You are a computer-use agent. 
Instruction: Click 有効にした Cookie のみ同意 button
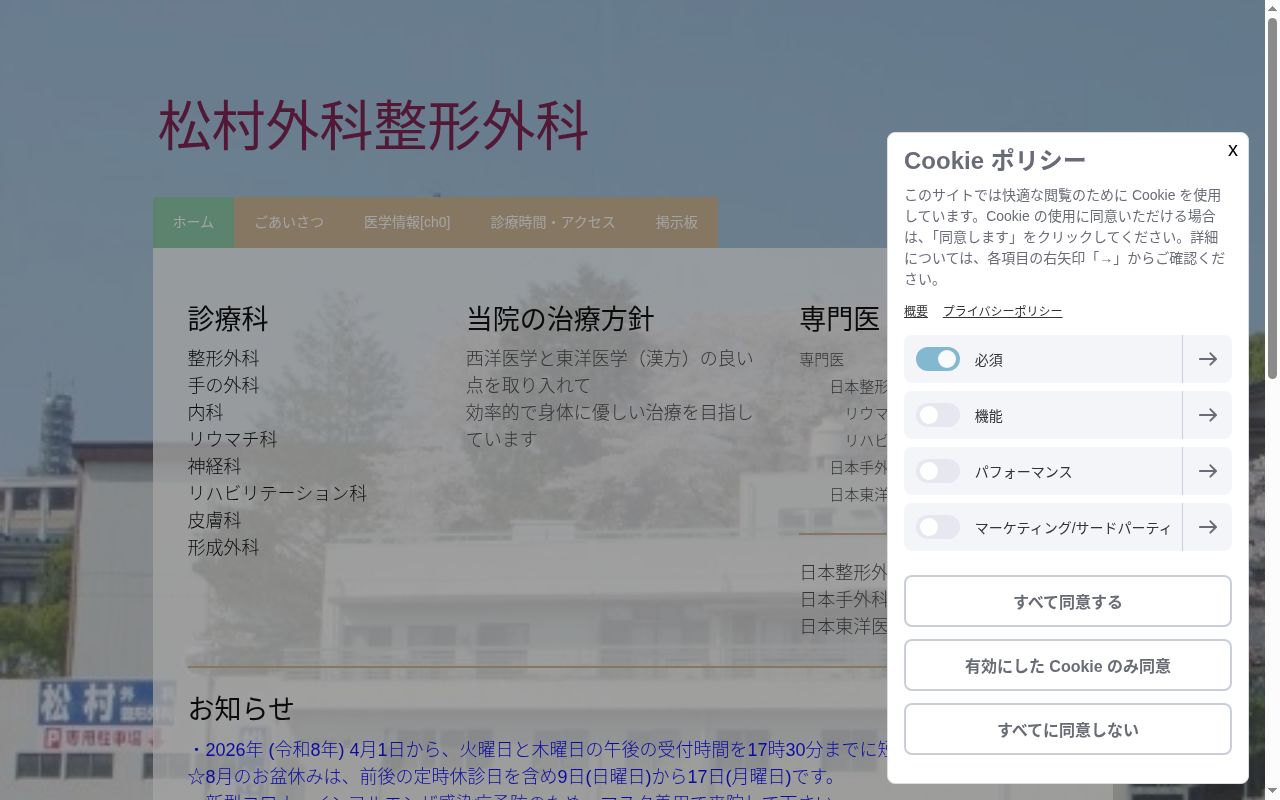pos(1068,665)
